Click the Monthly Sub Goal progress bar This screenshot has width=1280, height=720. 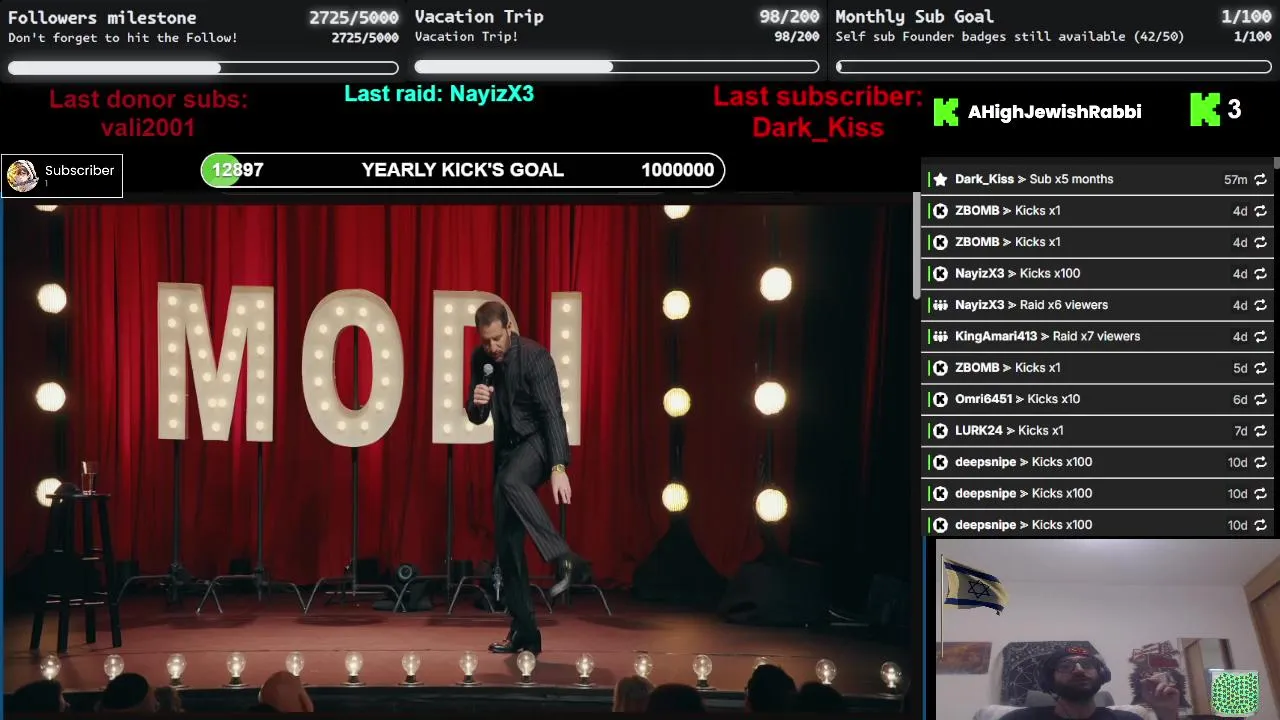click(1054, 67)
